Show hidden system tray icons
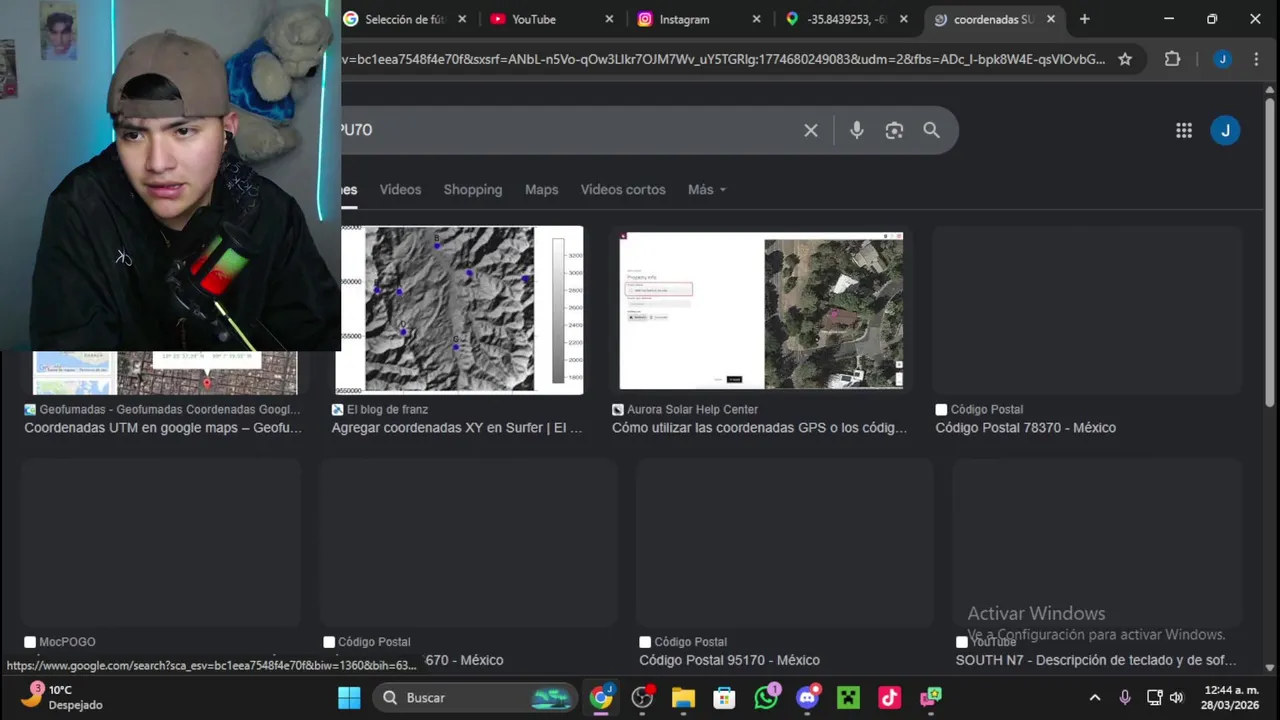The image size is (1280, 720). coord(1094,697)
